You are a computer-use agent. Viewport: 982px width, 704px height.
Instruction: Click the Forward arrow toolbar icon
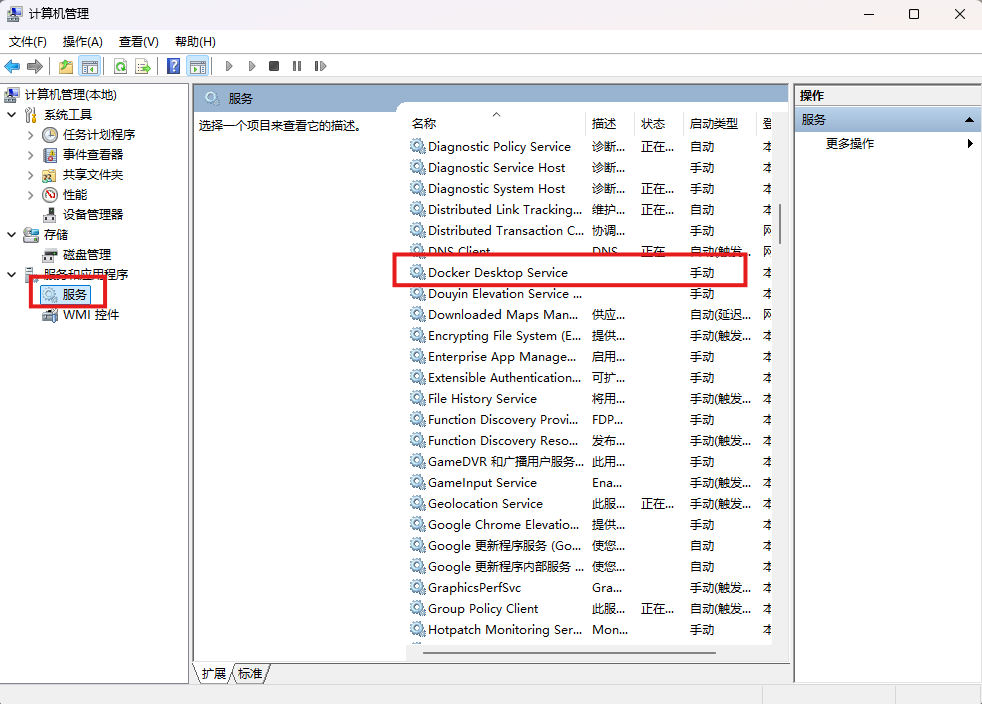tap(35, 66)
